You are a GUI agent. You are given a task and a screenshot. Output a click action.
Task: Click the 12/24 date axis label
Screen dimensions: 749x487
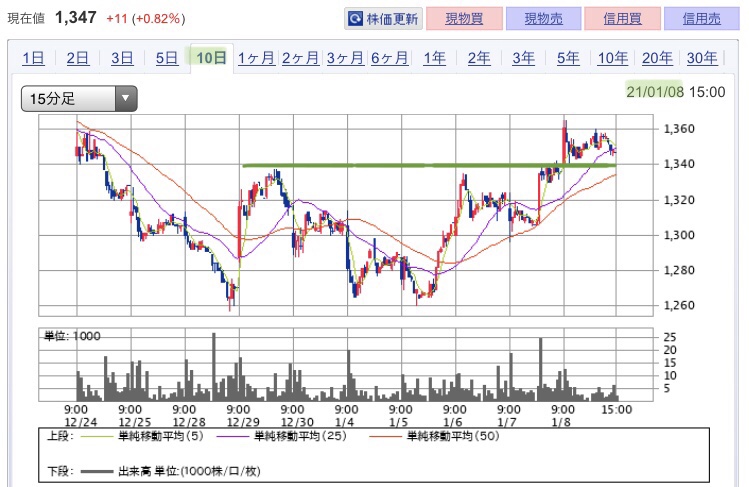80,422
